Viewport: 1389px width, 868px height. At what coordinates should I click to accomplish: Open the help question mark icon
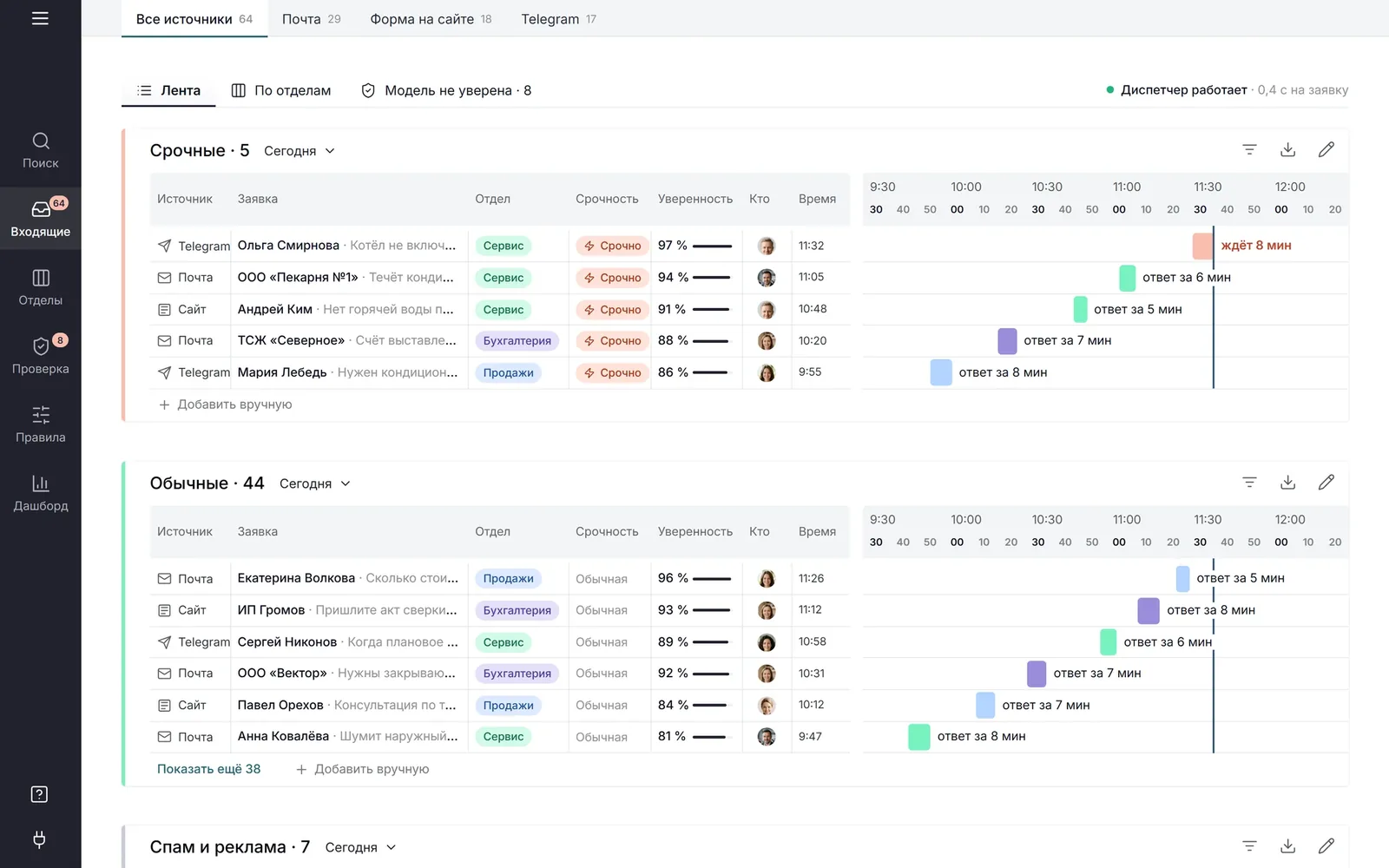tap(40, 794)
